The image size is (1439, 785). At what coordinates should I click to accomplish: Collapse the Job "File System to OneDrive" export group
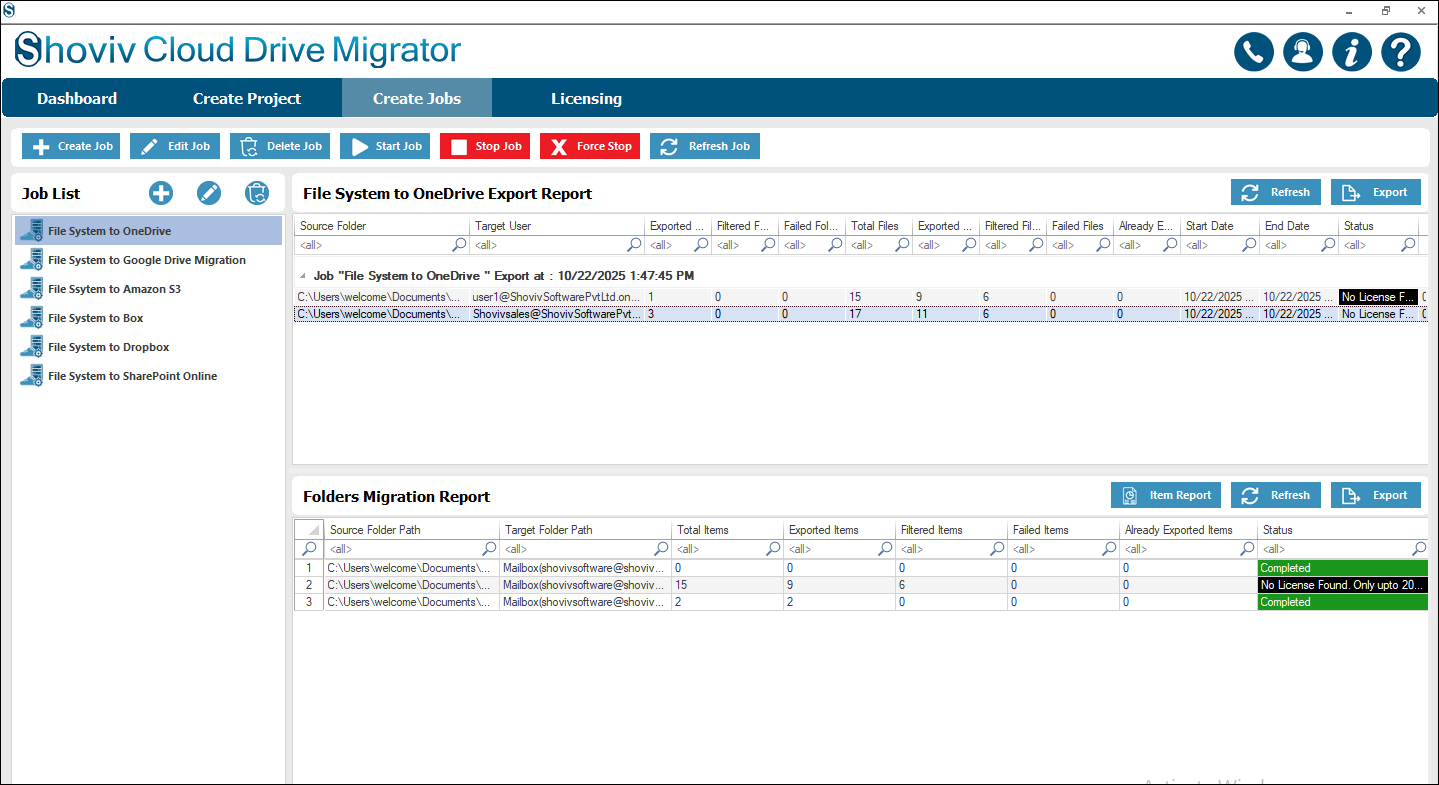[x=303, y=276]
